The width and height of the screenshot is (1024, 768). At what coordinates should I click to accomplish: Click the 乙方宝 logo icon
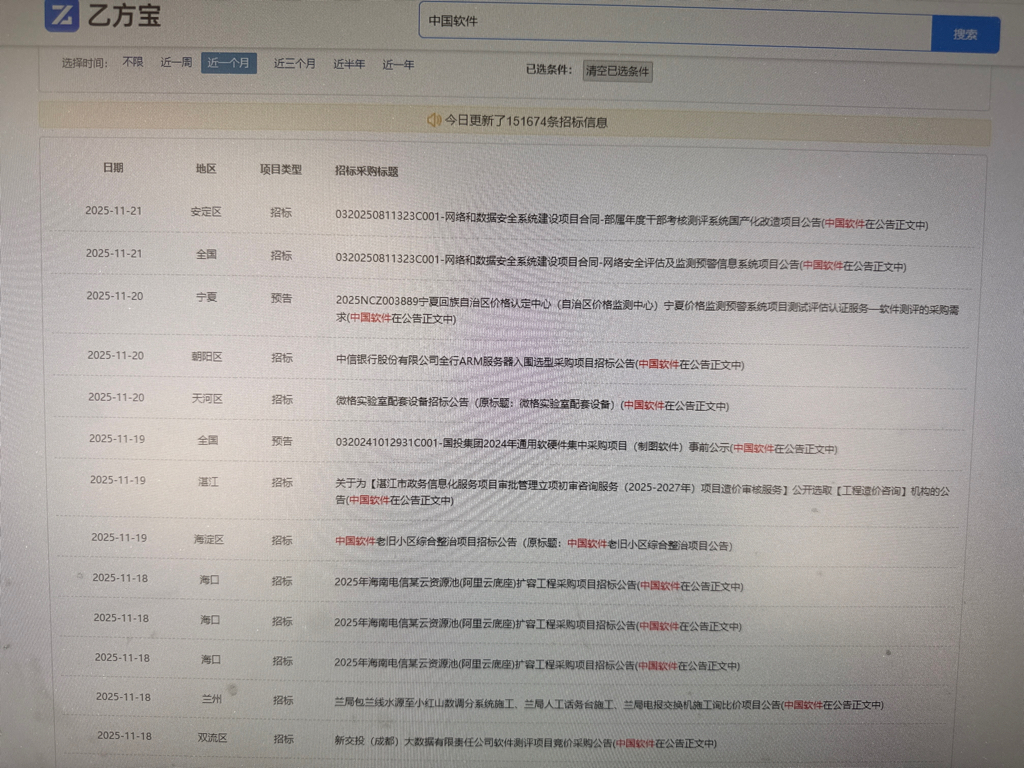(x=62, y=15)
